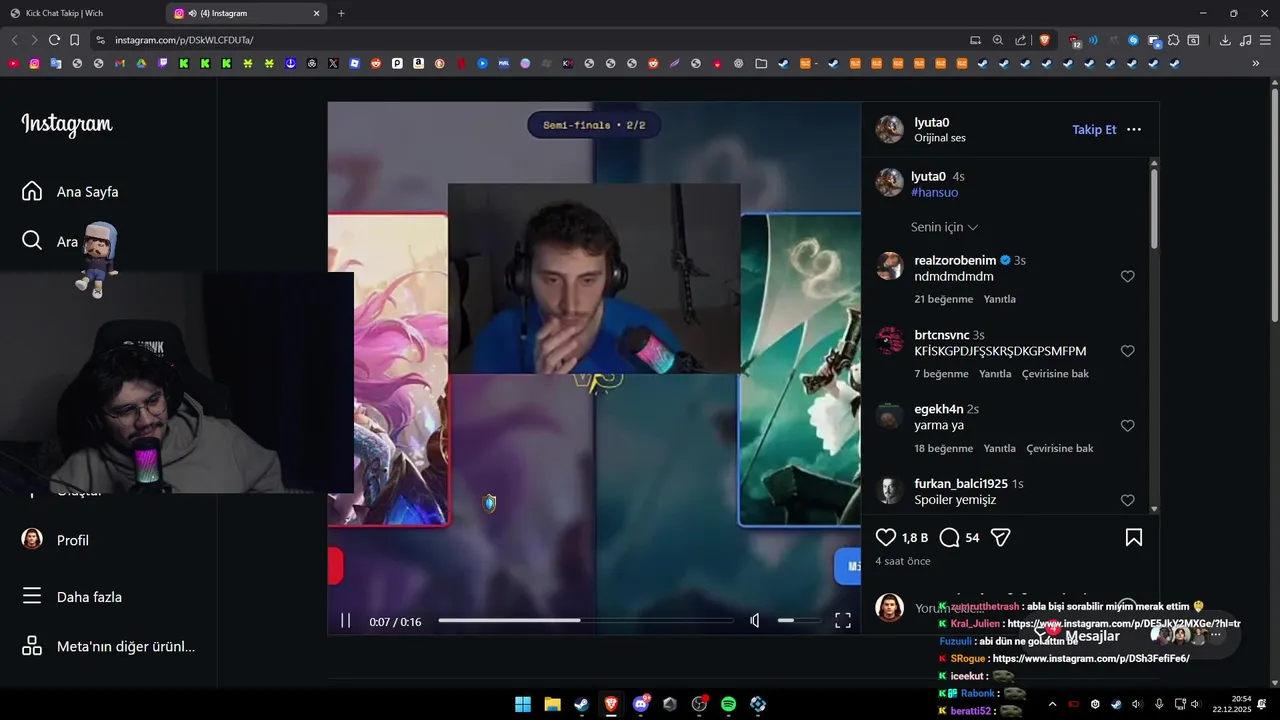The width and height of the screenshot is (1280, 720).
Task: Open the Ana Sayfa home page
Action: point(70,192)
